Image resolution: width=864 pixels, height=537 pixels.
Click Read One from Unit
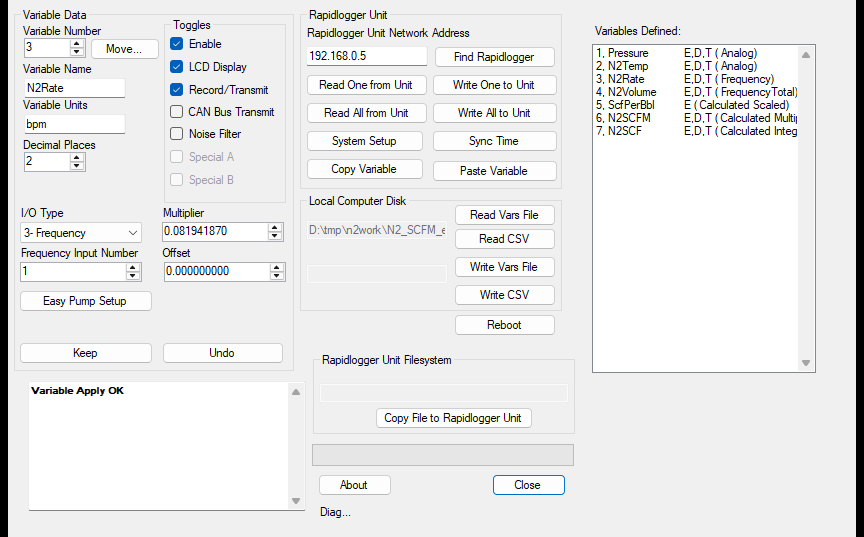[366, 85]
